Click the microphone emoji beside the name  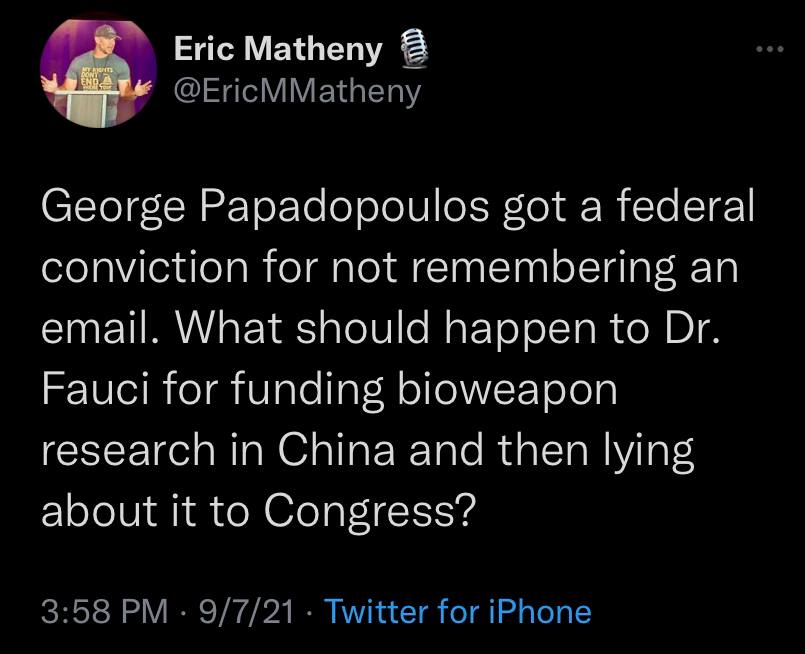(409, 49)
